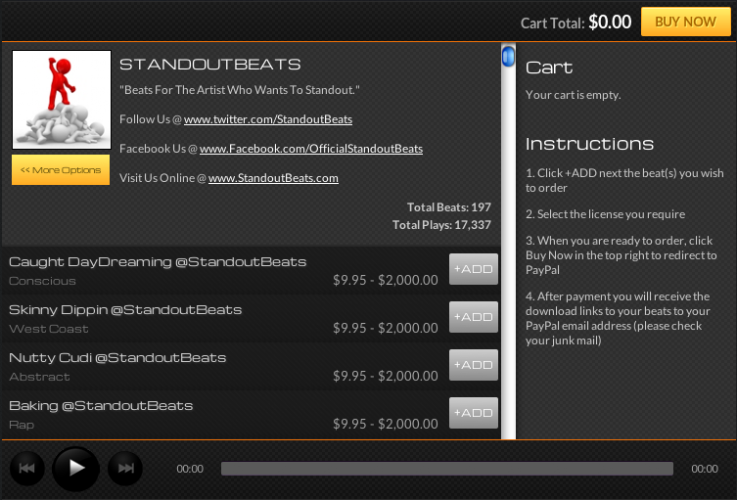Click the STANDOUTBEATS heading

pyautogui.click(x=210, y=64)
